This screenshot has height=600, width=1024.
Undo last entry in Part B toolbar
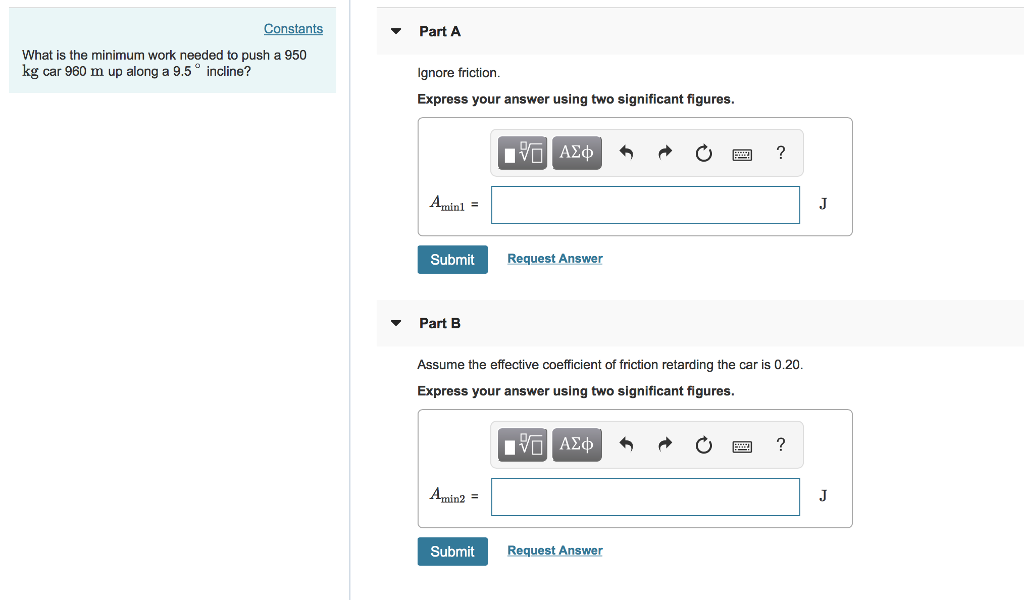point(626,445)
